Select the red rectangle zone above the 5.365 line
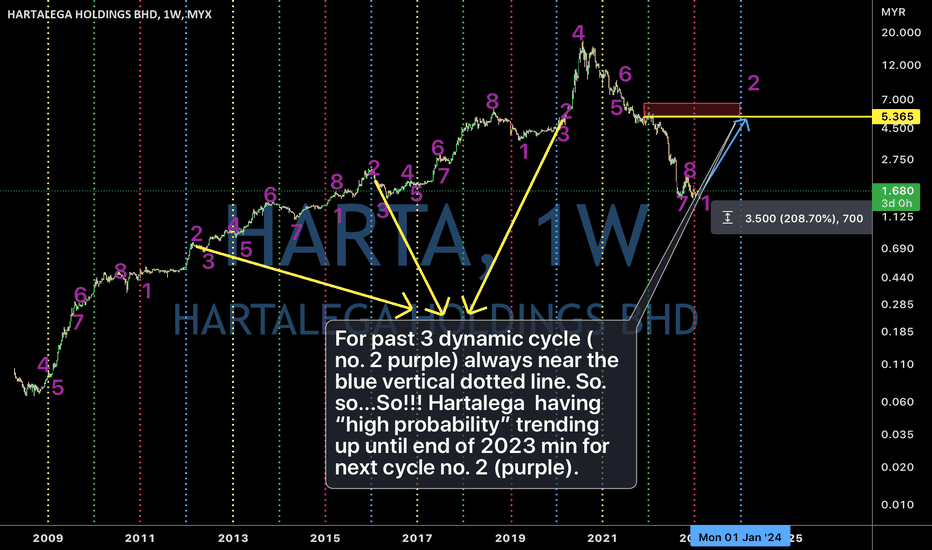Viewport: 932px width, 550px height. [x=692, y=109]
